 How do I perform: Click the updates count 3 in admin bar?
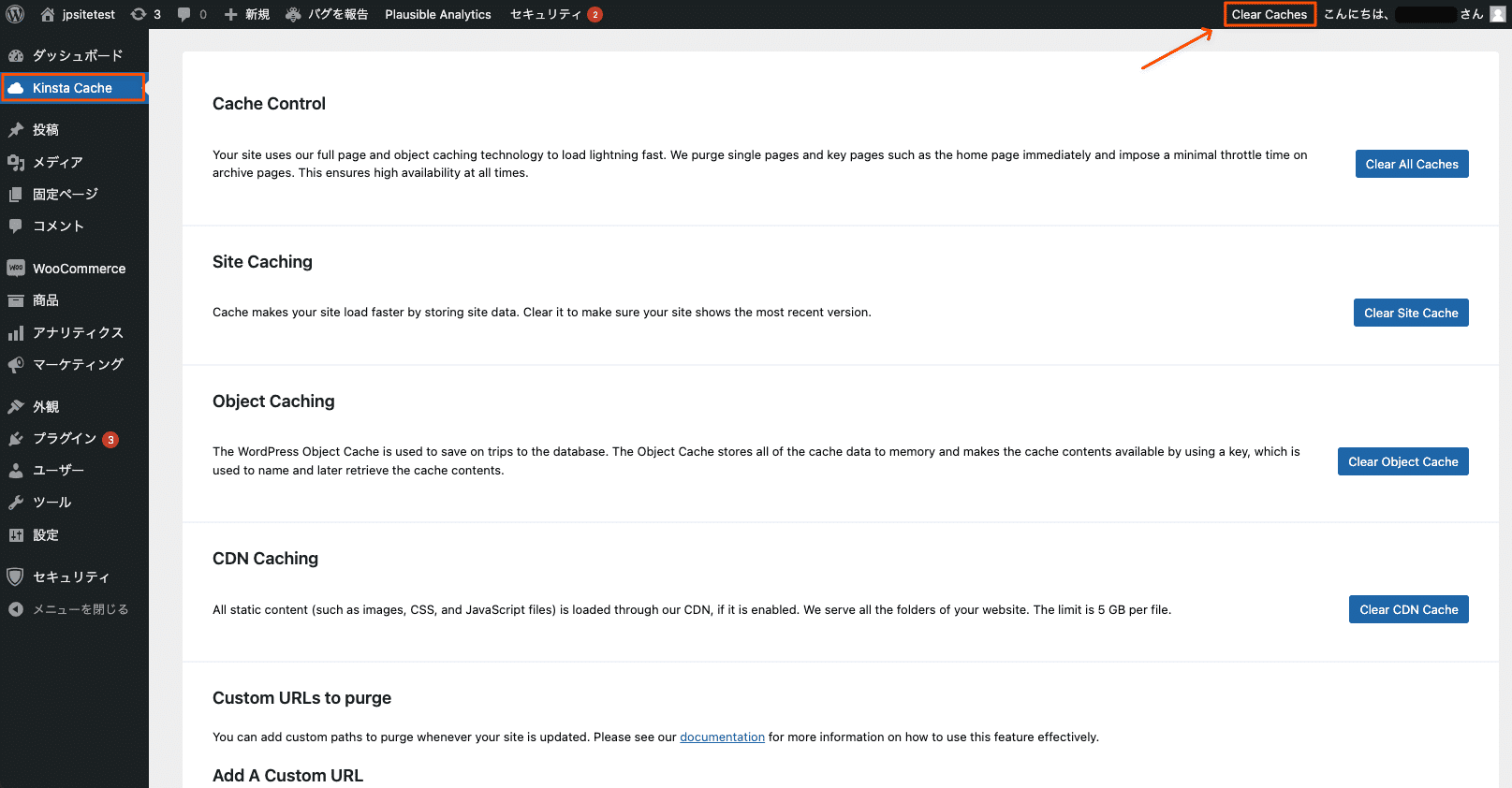tap(157, 14)
